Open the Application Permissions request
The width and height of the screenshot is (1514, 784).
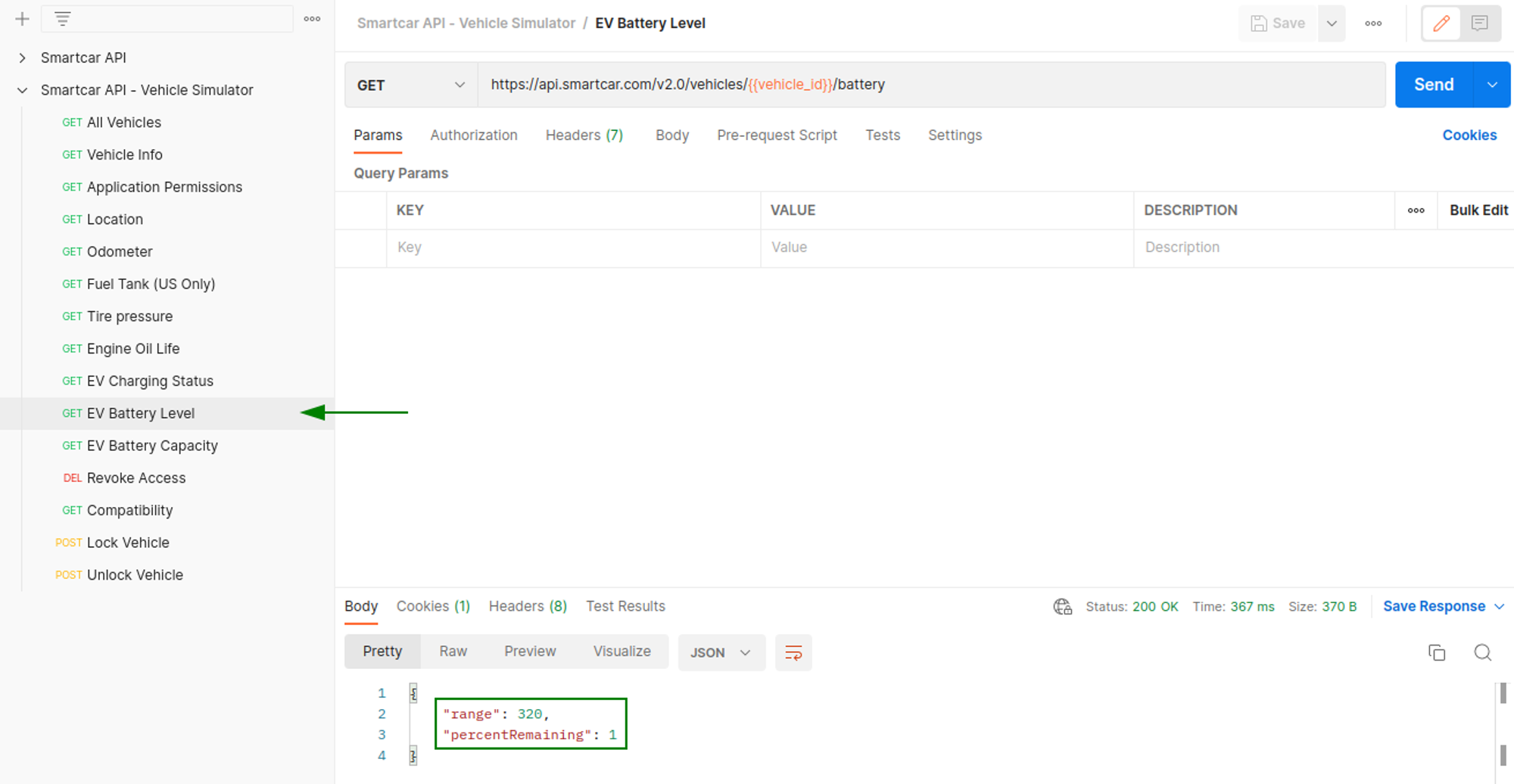click(164, 188)
